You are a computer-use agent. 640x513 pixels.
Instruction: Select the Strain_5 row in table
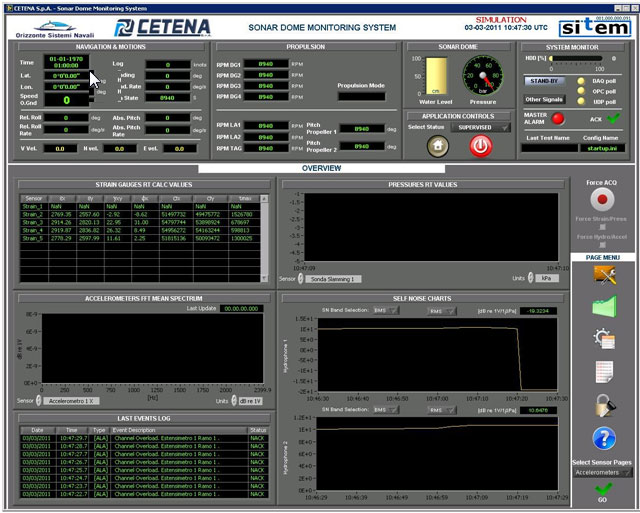[140, 238]
